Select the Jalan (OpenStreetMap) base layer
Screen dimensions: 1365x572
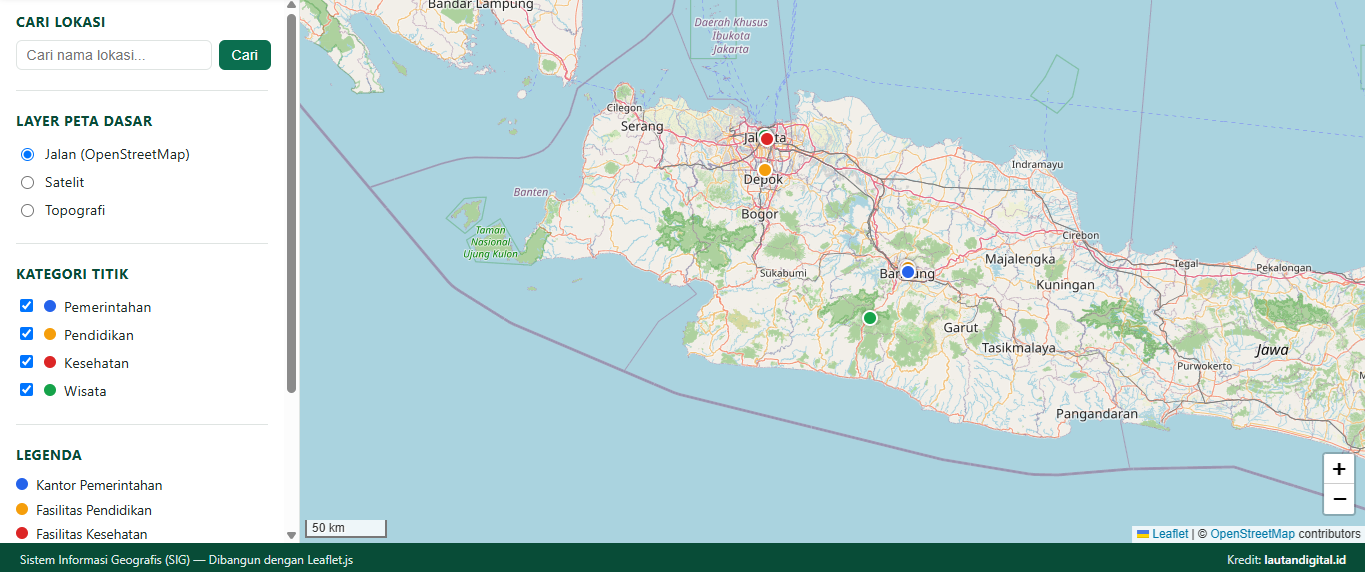pos(27,155)
